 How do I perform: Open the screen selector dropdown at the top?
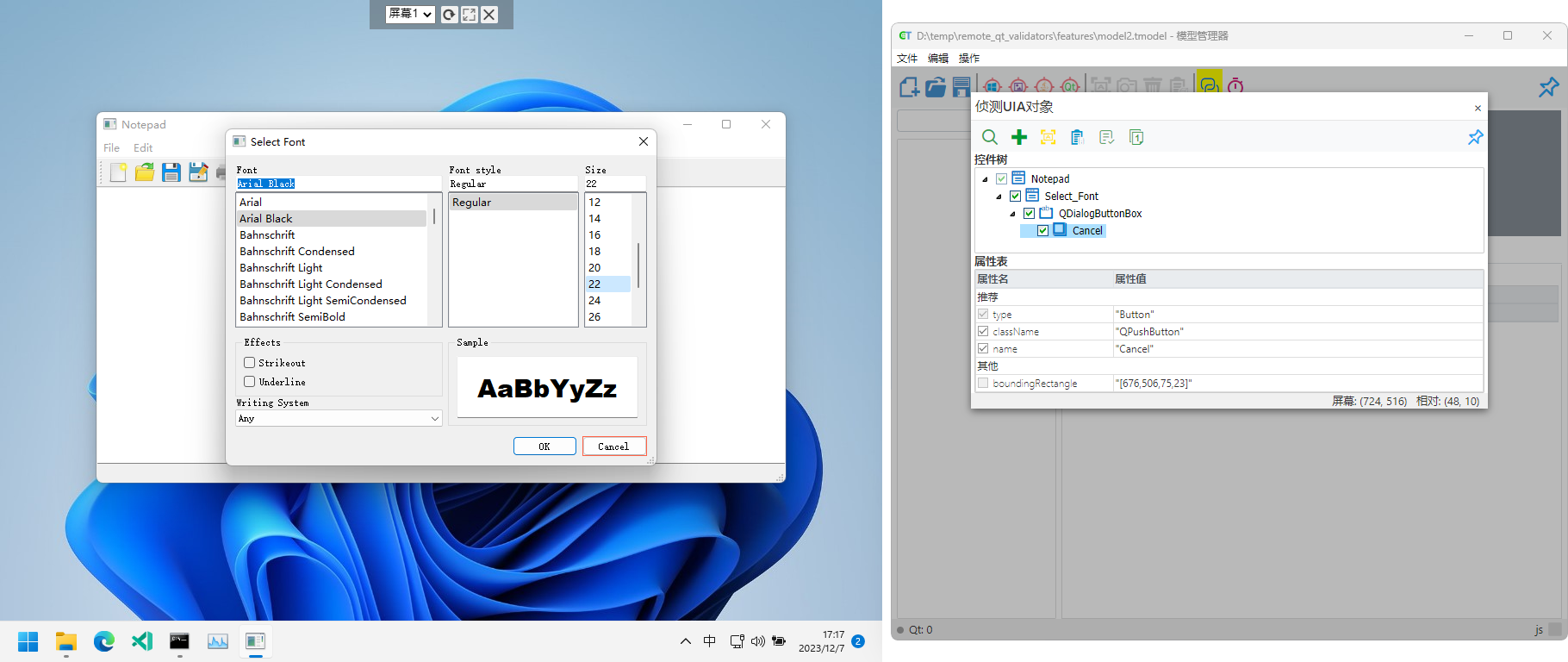click(x=410, y=14)
